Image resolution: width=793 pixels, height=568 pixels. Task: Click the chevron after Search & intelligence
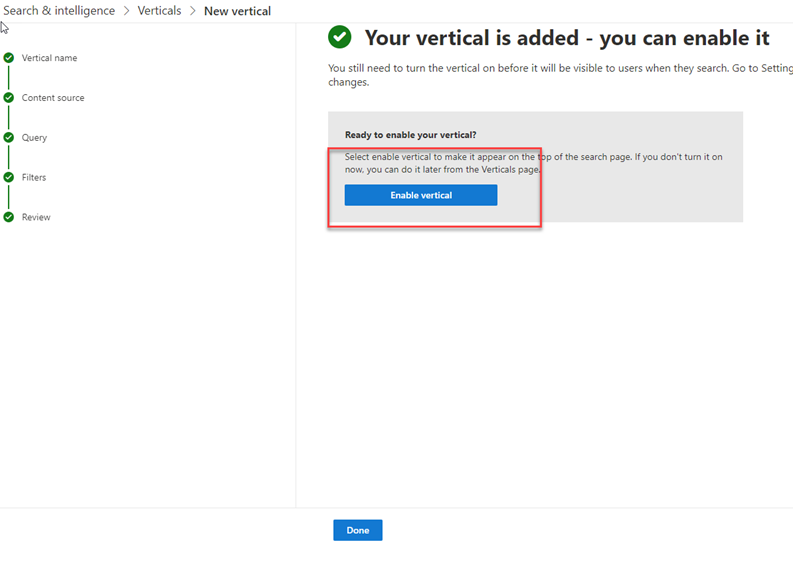126,11
